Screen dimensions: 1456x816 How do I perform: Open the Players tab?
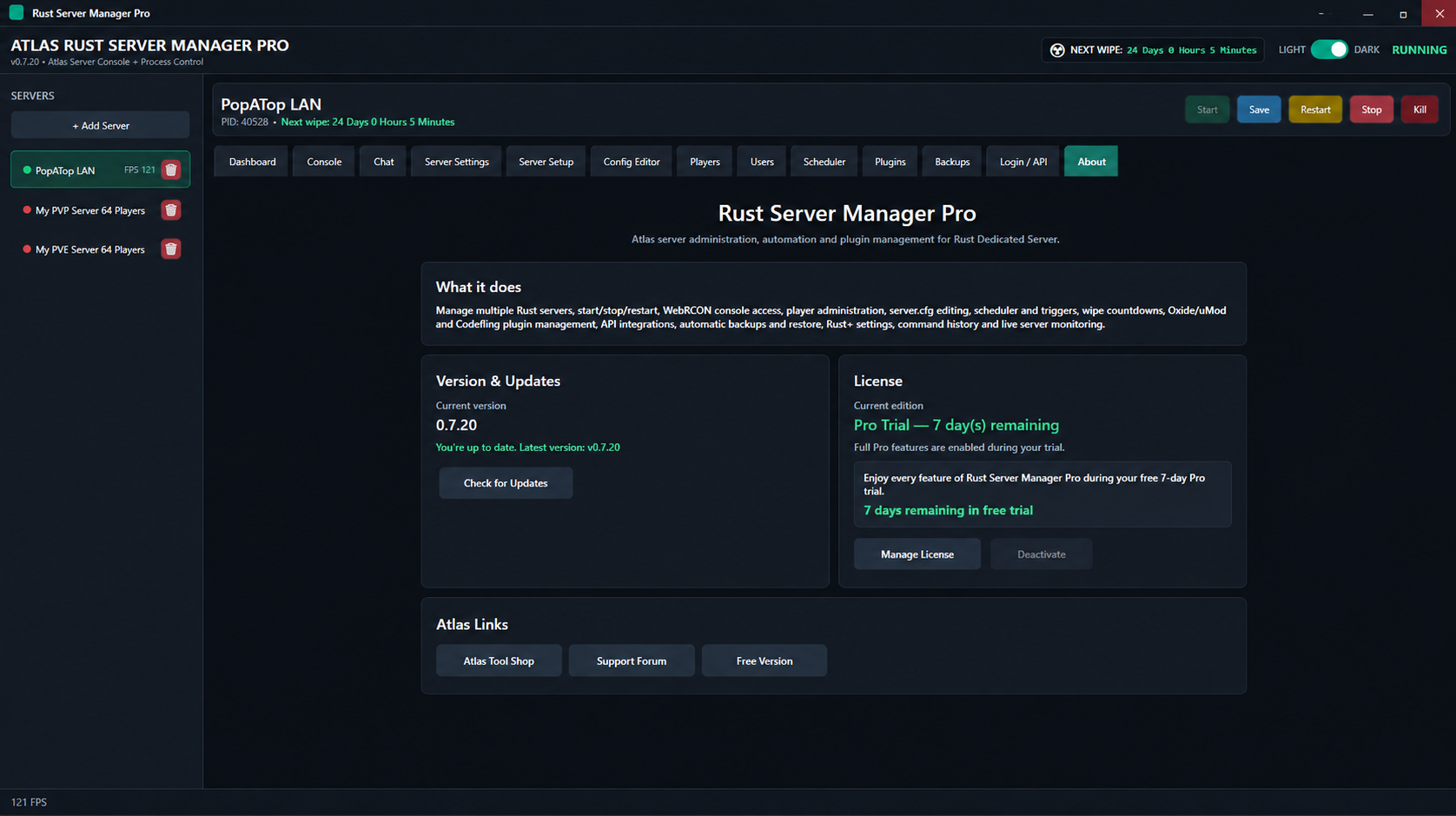coord(705,162)
